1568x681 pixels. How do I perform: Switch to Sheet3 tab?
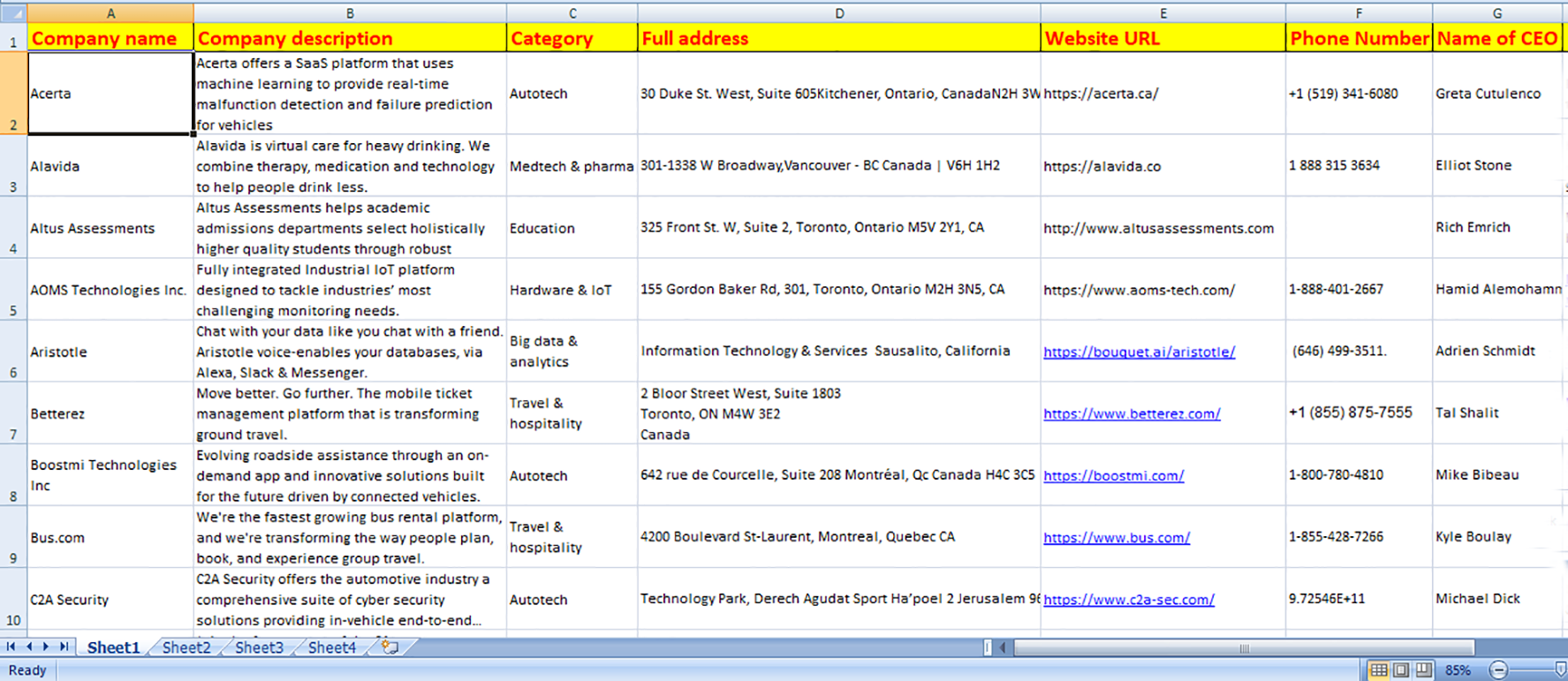tap(259, 647)
